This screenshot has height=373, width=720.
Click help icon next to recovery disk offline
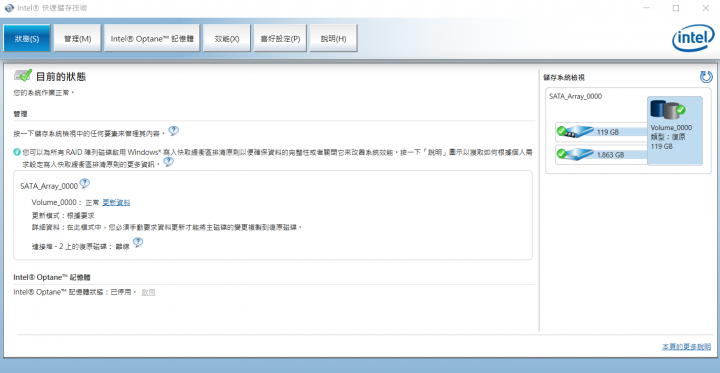[138, 242]
